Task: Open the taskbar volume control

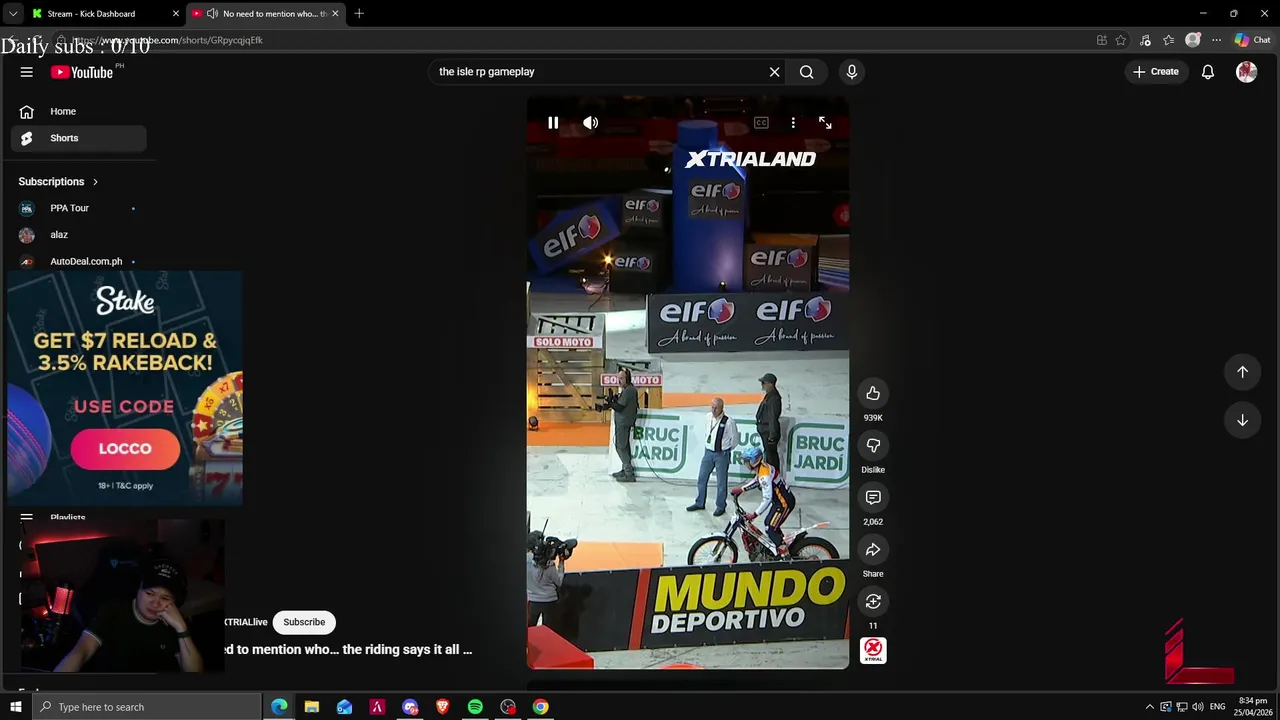Action: click(1198, 707)
